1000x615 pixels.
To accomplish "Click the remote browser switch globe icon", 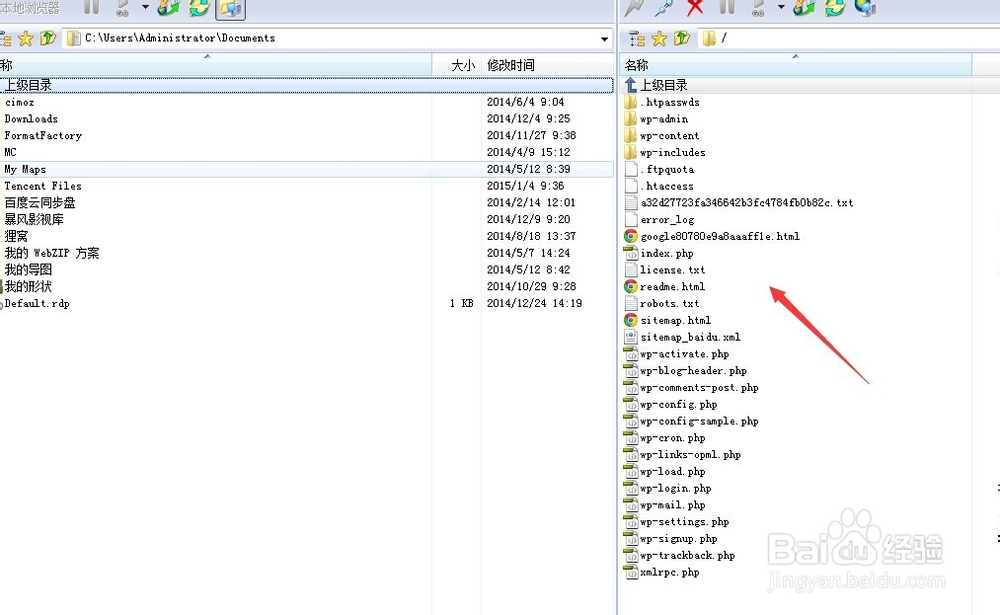I will (x=865, y=8).
